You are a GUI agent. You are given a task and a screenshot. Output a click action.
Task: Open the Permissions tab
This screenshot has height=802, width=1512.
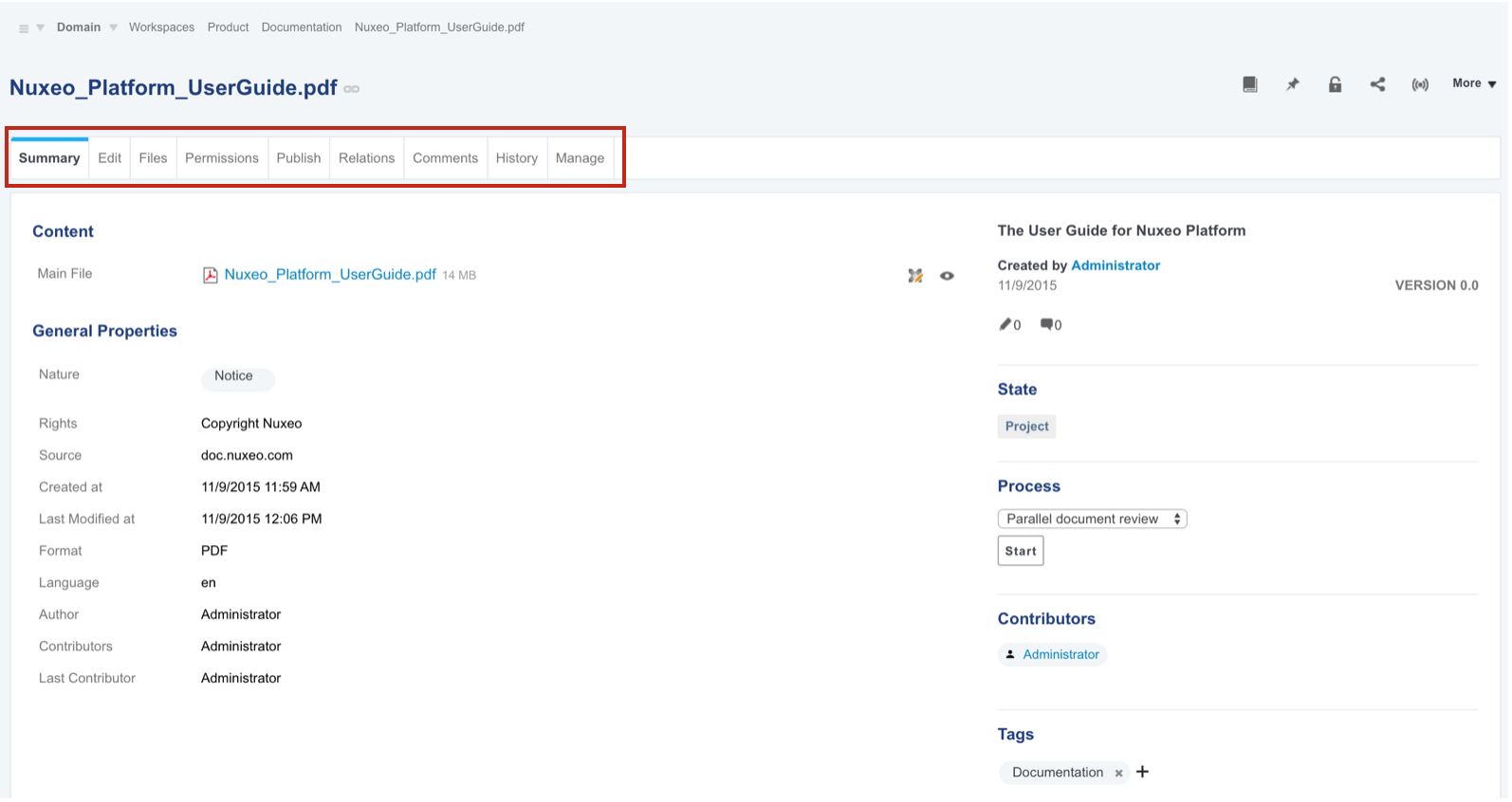222,158
